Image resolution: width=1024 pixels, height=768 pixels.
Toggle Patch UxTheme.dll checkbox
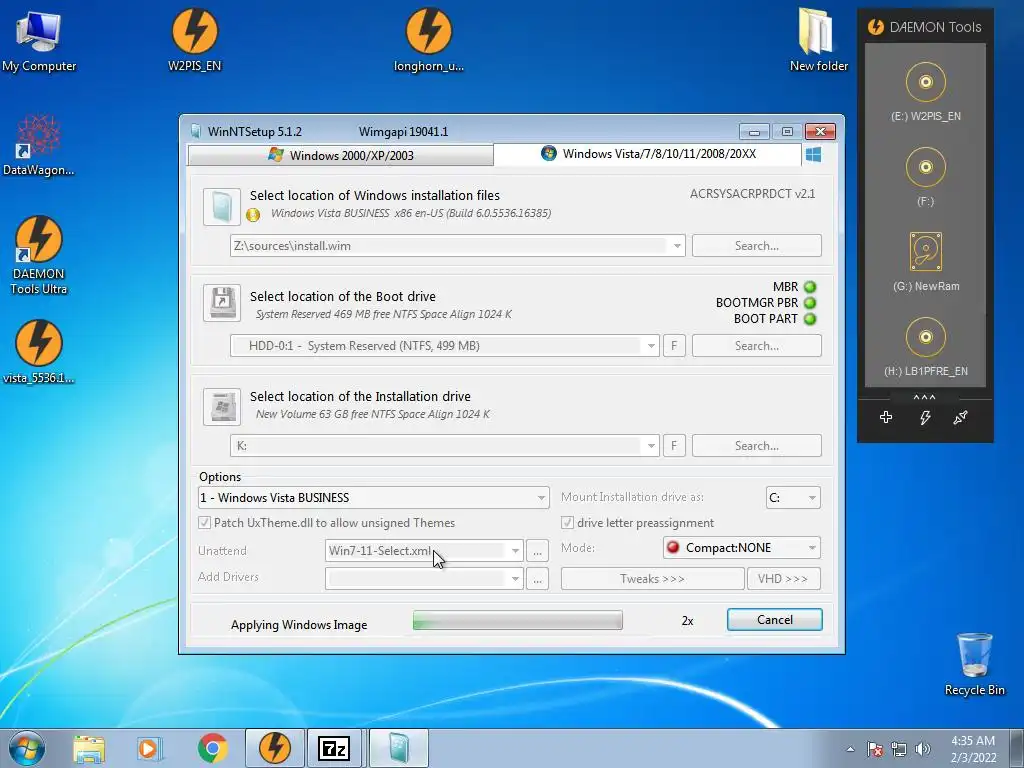point(204,522)
